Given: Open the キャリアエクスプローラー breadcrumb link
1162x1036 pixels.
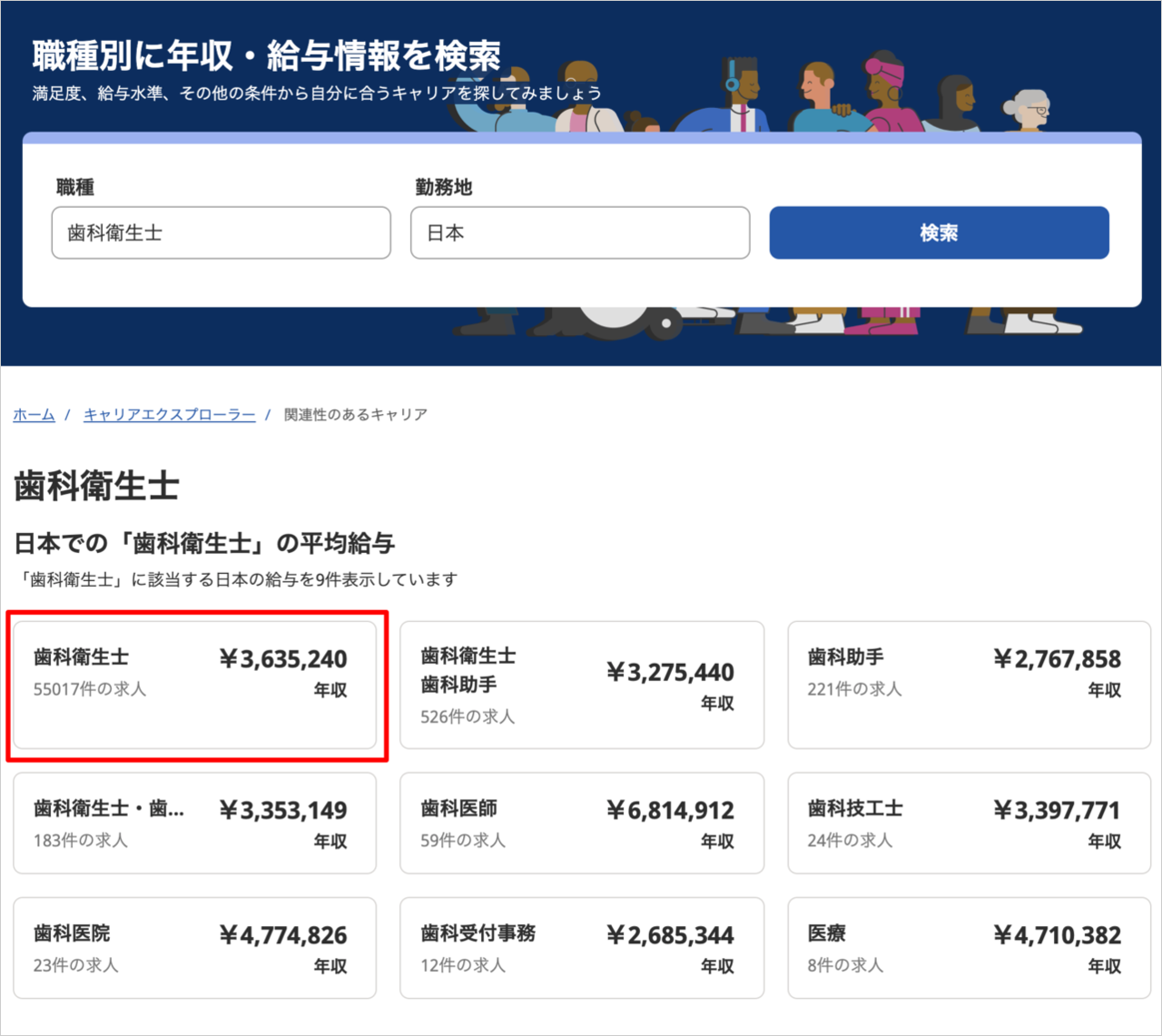Looking at the screenshot, I should point(170,415).
